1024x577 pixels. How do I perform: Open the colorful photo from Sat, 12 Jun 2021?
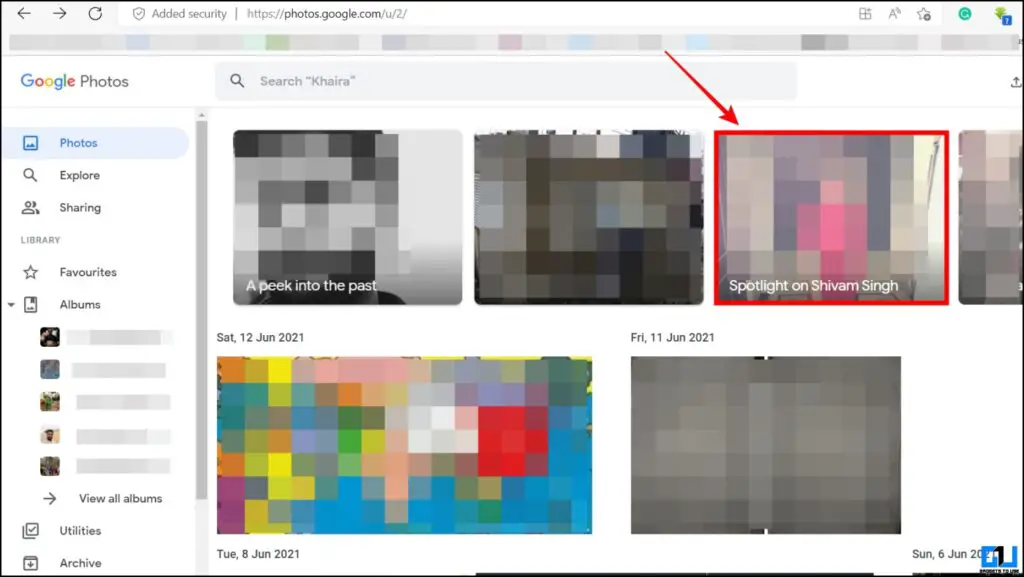404,445
